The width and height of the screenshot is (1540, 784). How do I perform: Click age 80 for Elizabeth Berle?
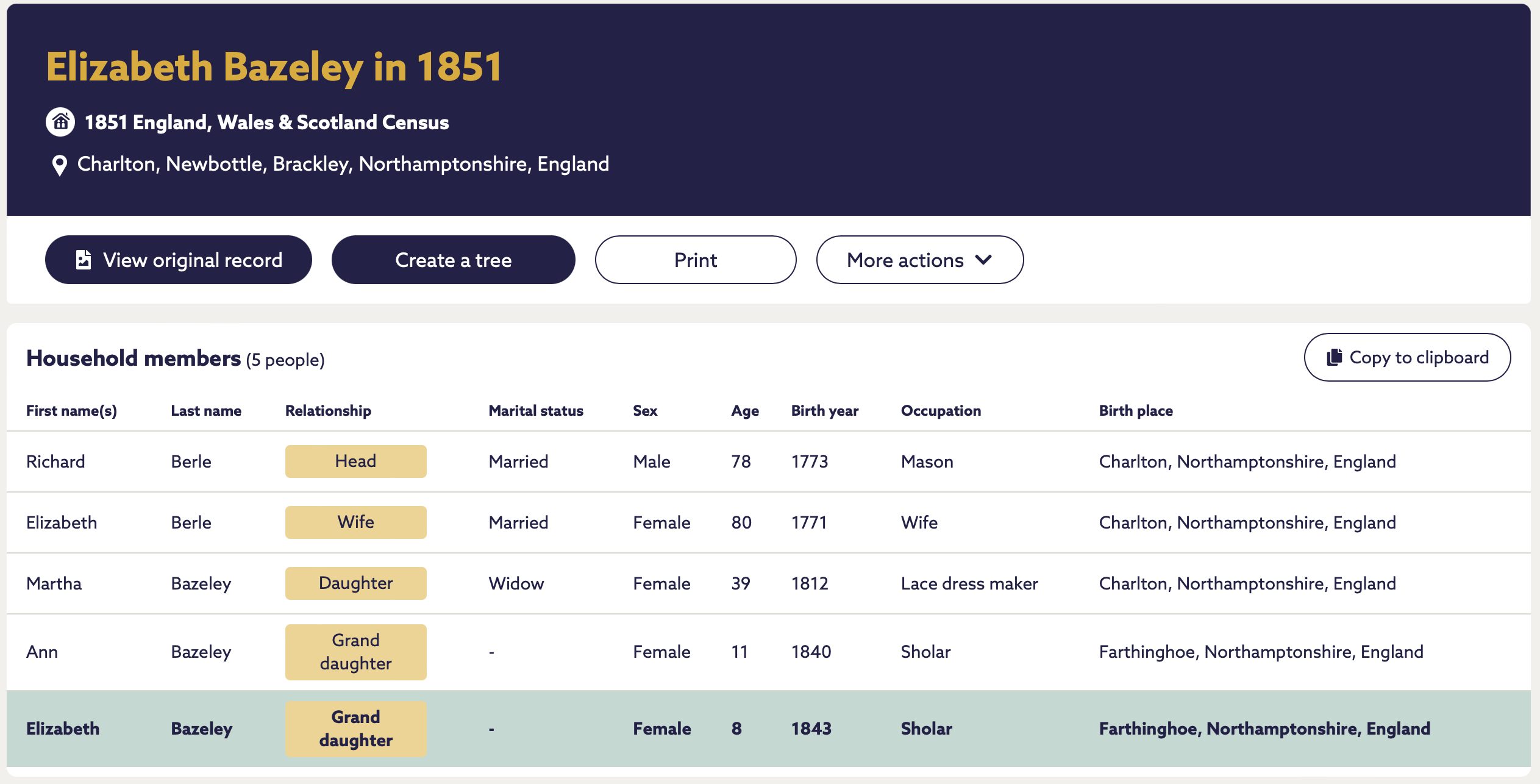(741, 522)
